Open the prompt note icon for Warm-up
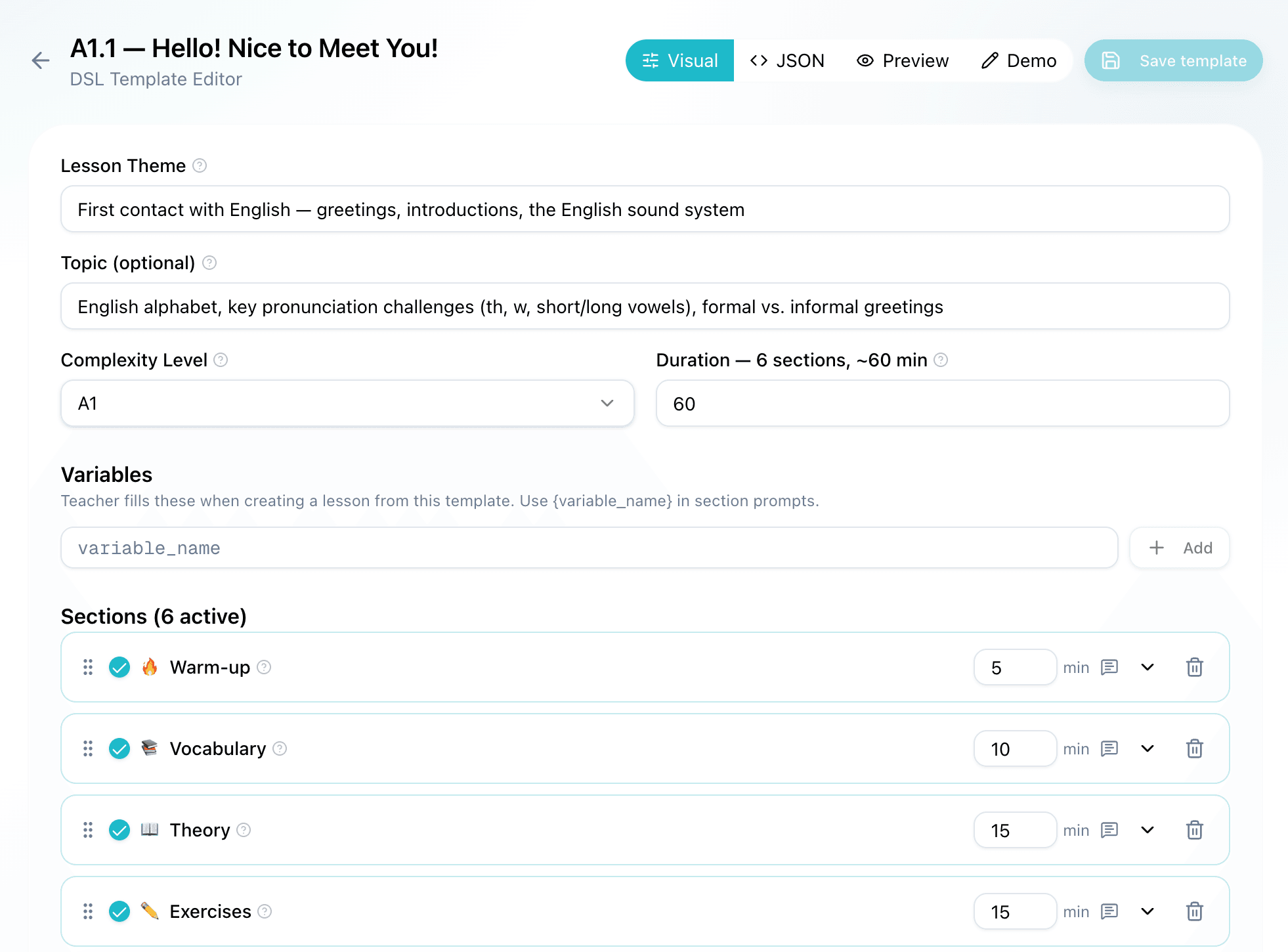 coord(1109,667)
